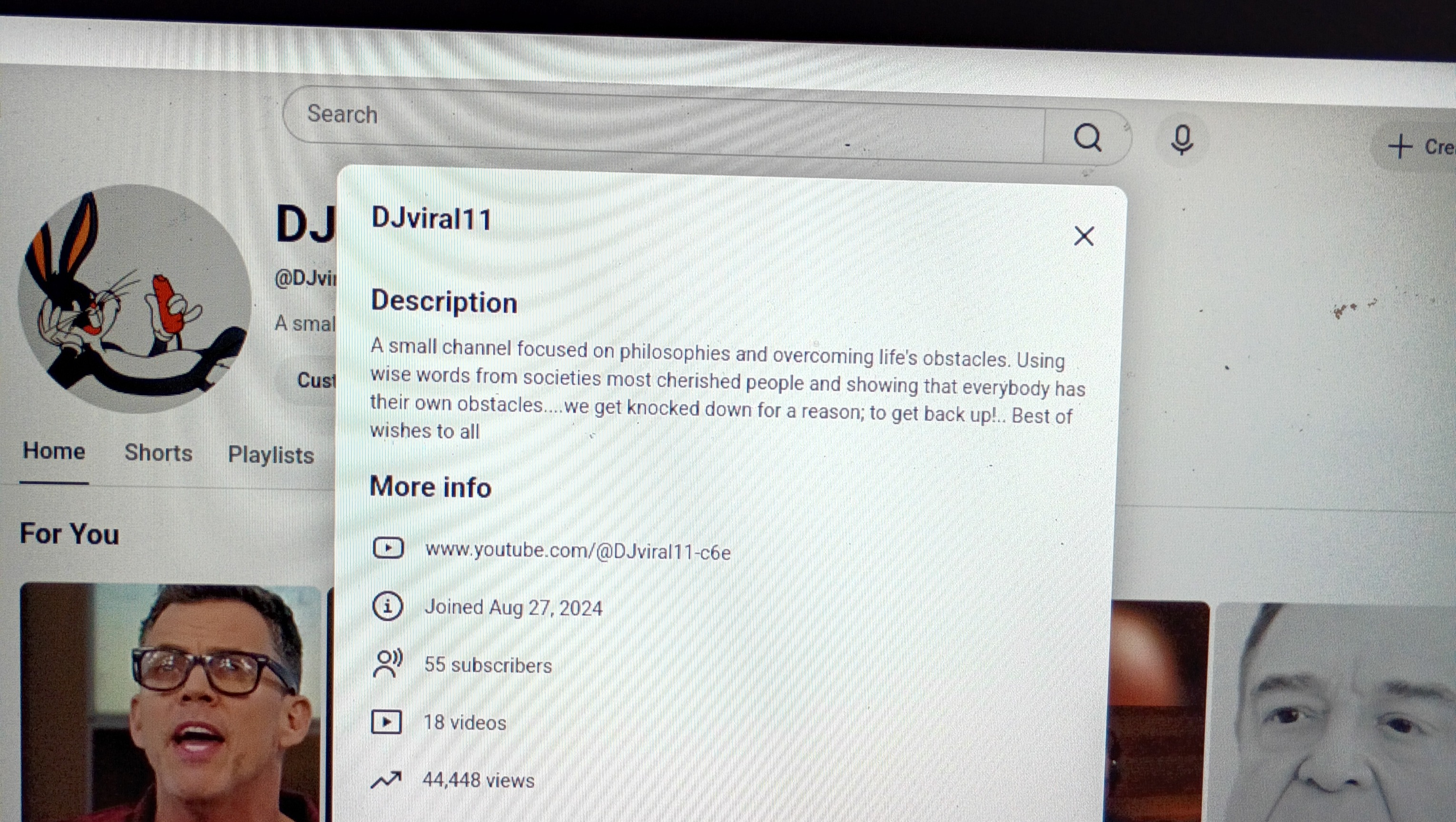The image size is (1456, 822).
Task: Select the 18 videos text
Action: pos(464,723)
